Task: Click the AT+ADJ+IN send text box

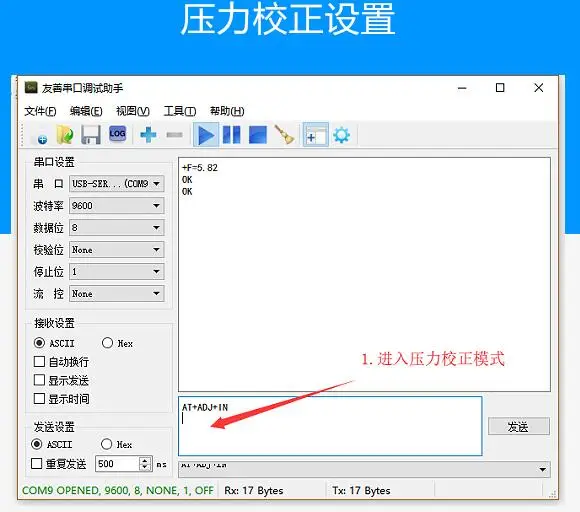Action: point(330,426)
